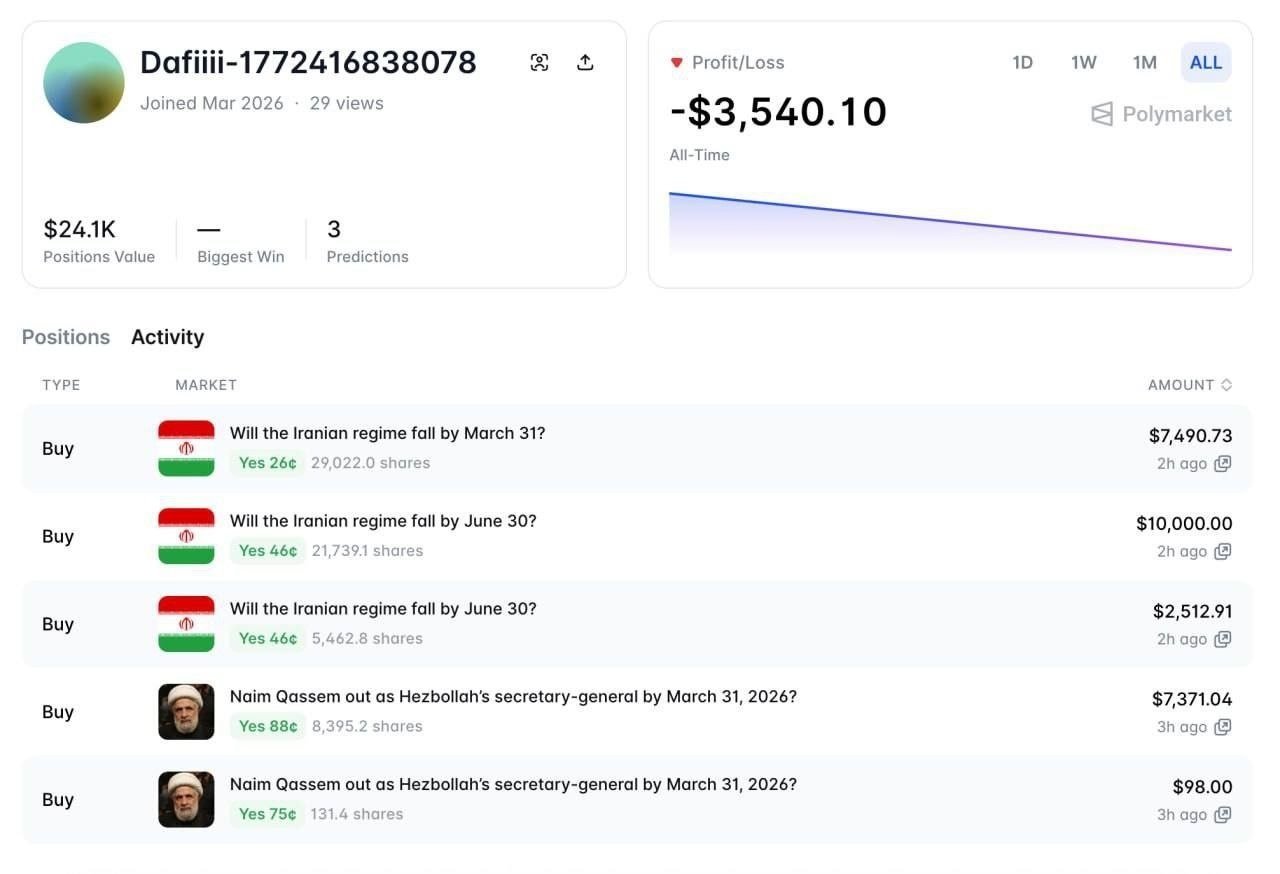
Task: Click the QR scan icon beside username
Action: (540, 63)
